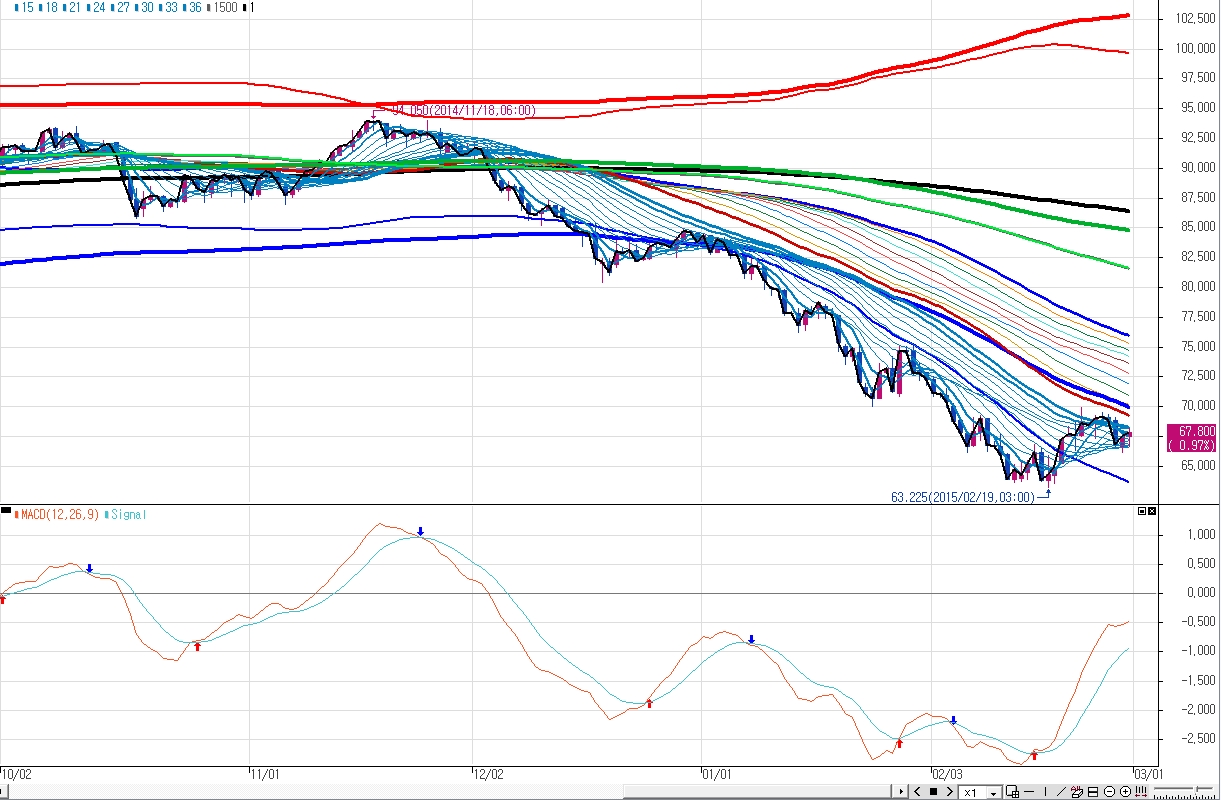1221x800 pixels.
Task: Zoom in with the plus magnifier icon
Action: (1125, 792)
